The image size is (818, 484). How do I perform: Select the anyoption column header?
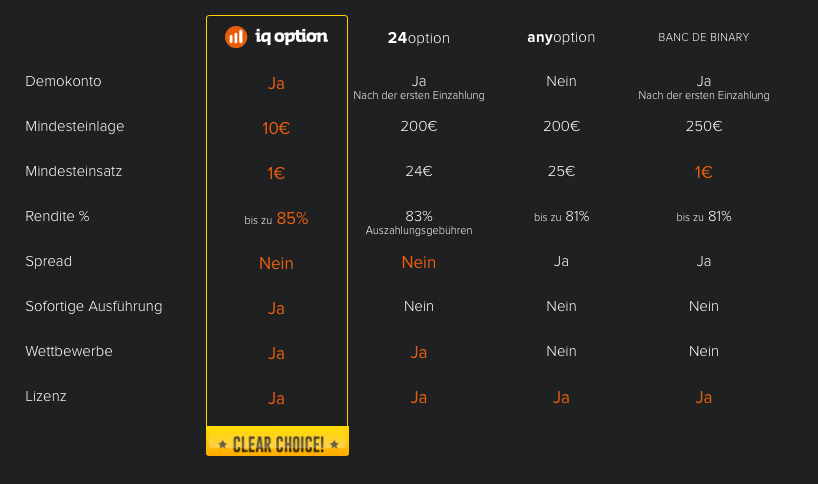click(x=561, y=38)
